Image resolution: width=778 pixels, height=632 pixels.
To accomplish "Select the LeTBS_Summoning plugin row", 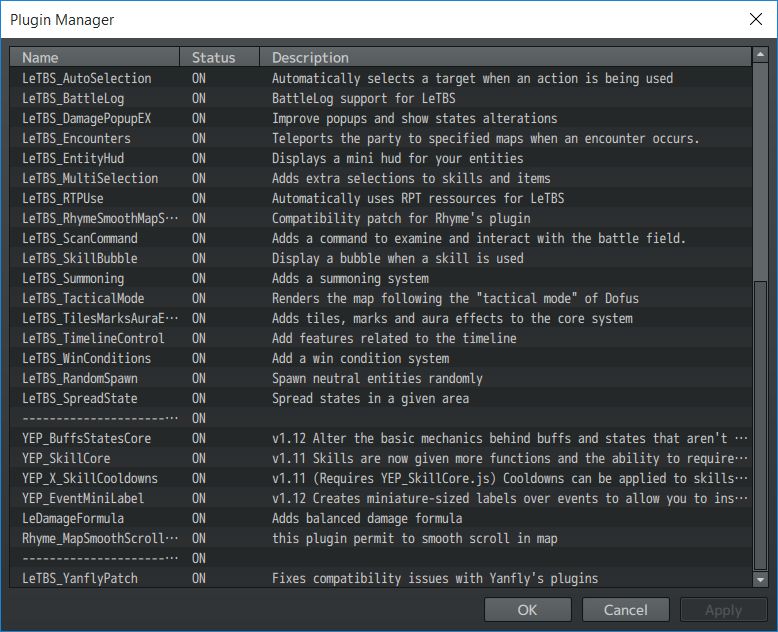I will (x=381, y=278).
